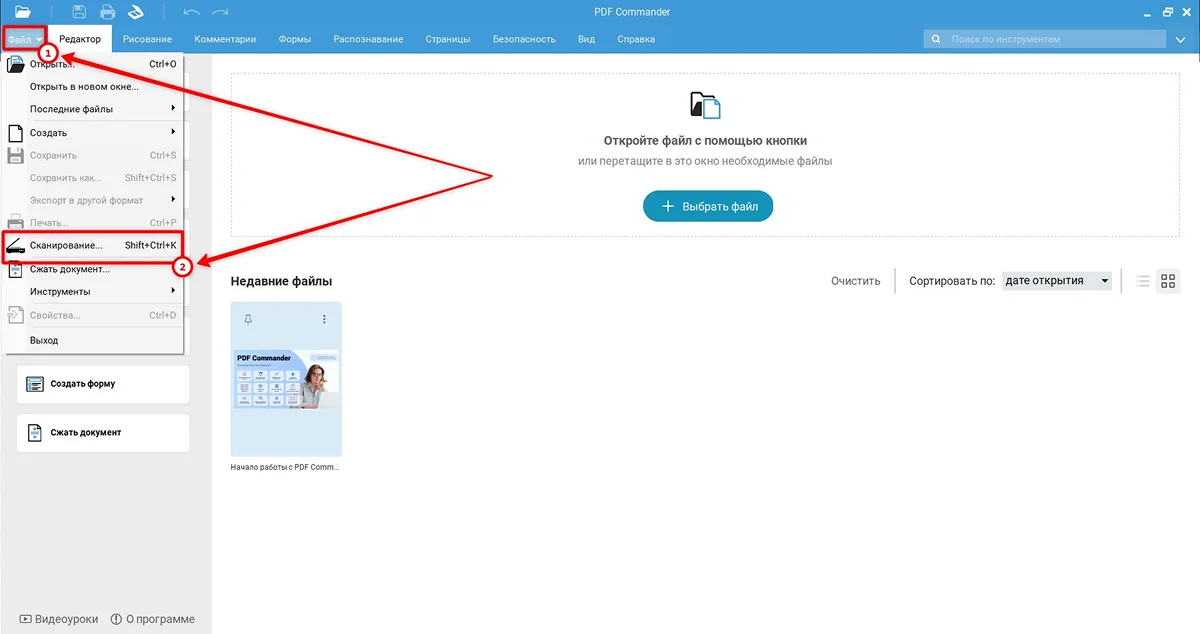The width and height of the screenshot is (1200, 634).
Task: Click the save diskette icon in top toolbar
Action: click(x=79, y=12)
